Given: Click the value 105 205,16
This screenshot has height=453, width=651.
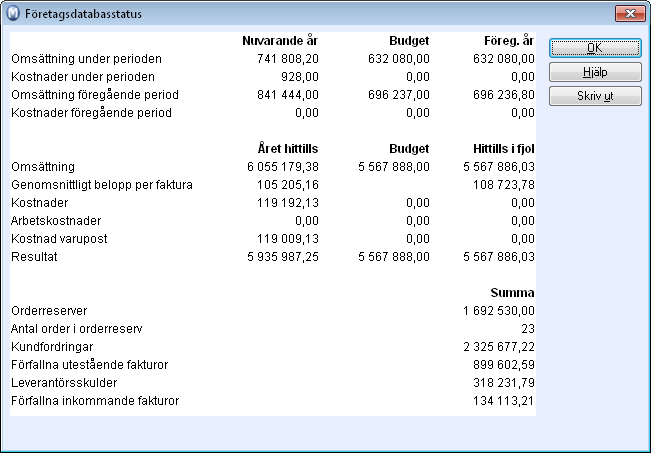Looking at the screenshot, I should click(288, 185).
